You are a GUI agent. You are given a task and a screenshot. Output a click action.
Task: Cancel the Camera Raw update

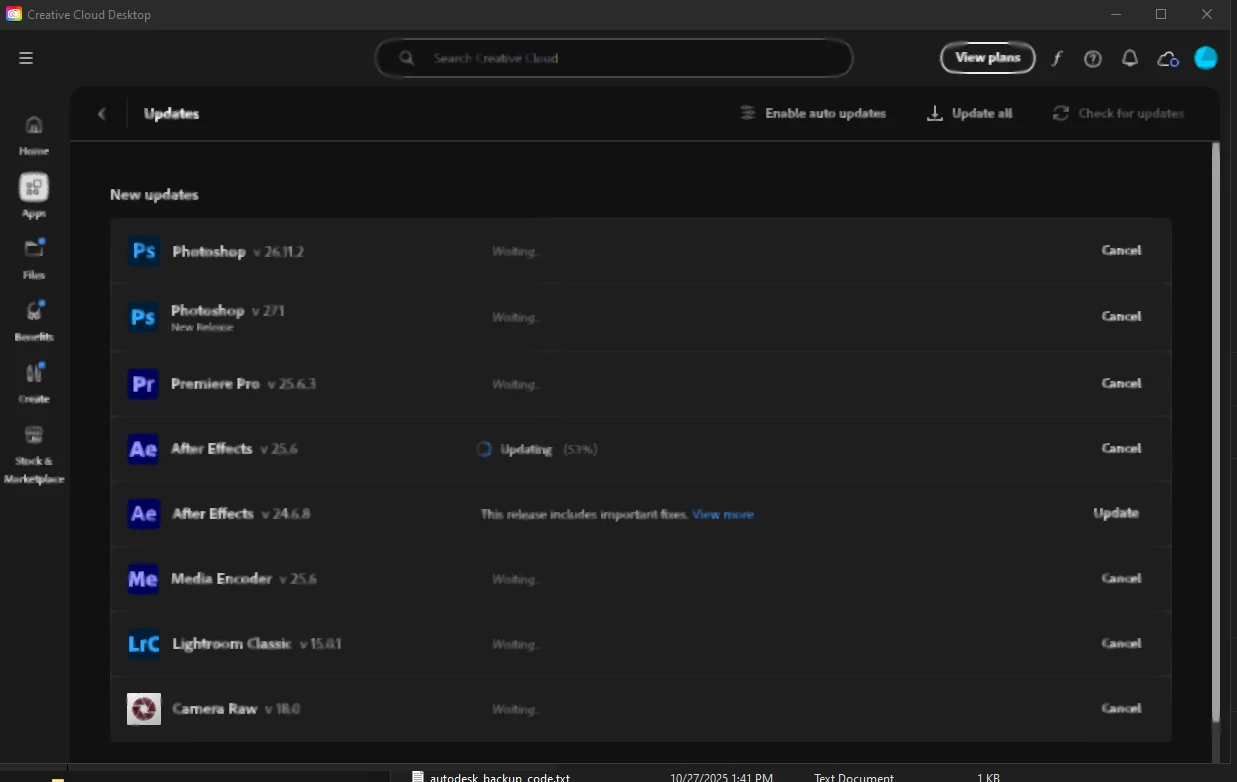pyautogui.click(x=1121, y=708)
